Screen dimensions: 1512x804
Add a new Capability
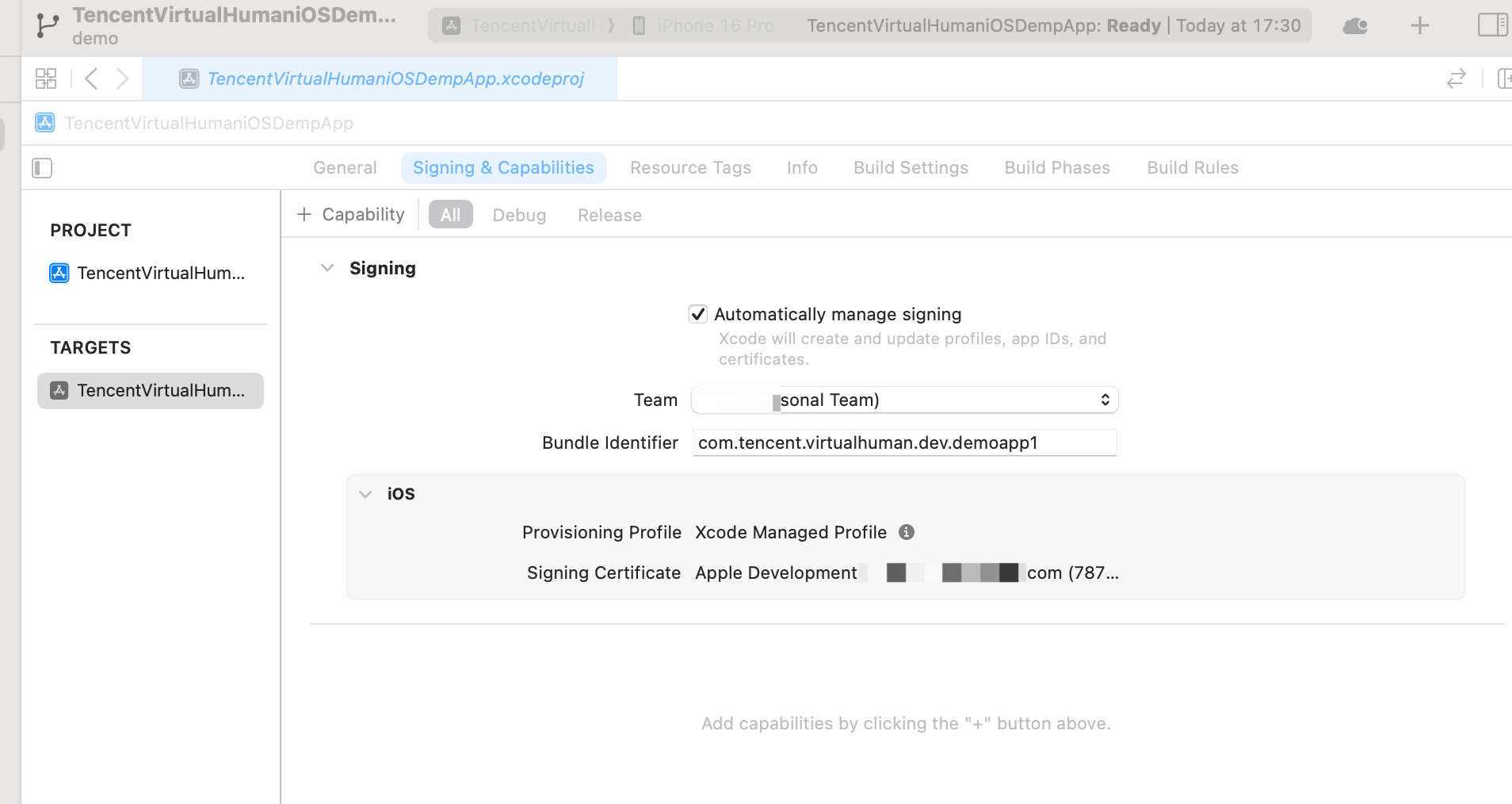[350, 215]
